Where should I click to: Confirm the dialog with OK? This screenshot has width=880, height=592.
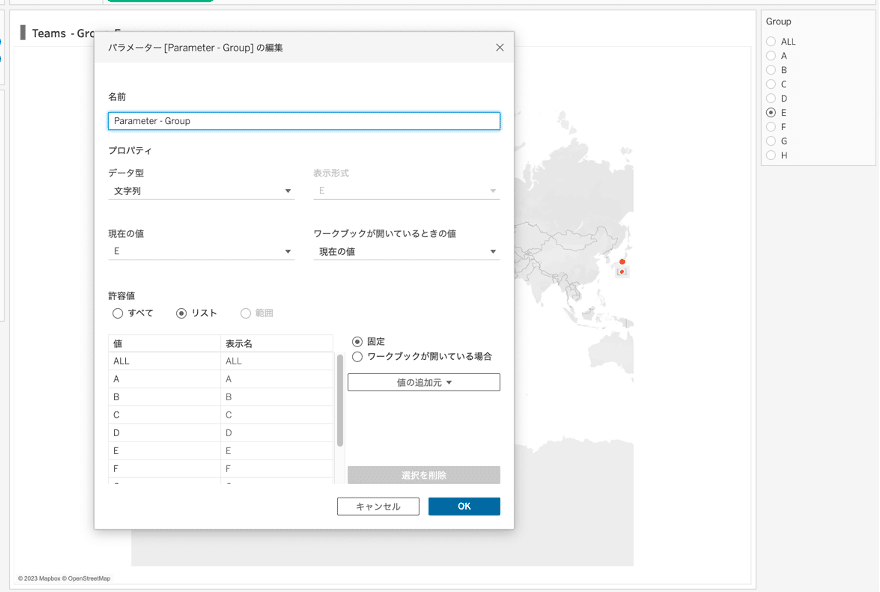(x=464, y=506)
